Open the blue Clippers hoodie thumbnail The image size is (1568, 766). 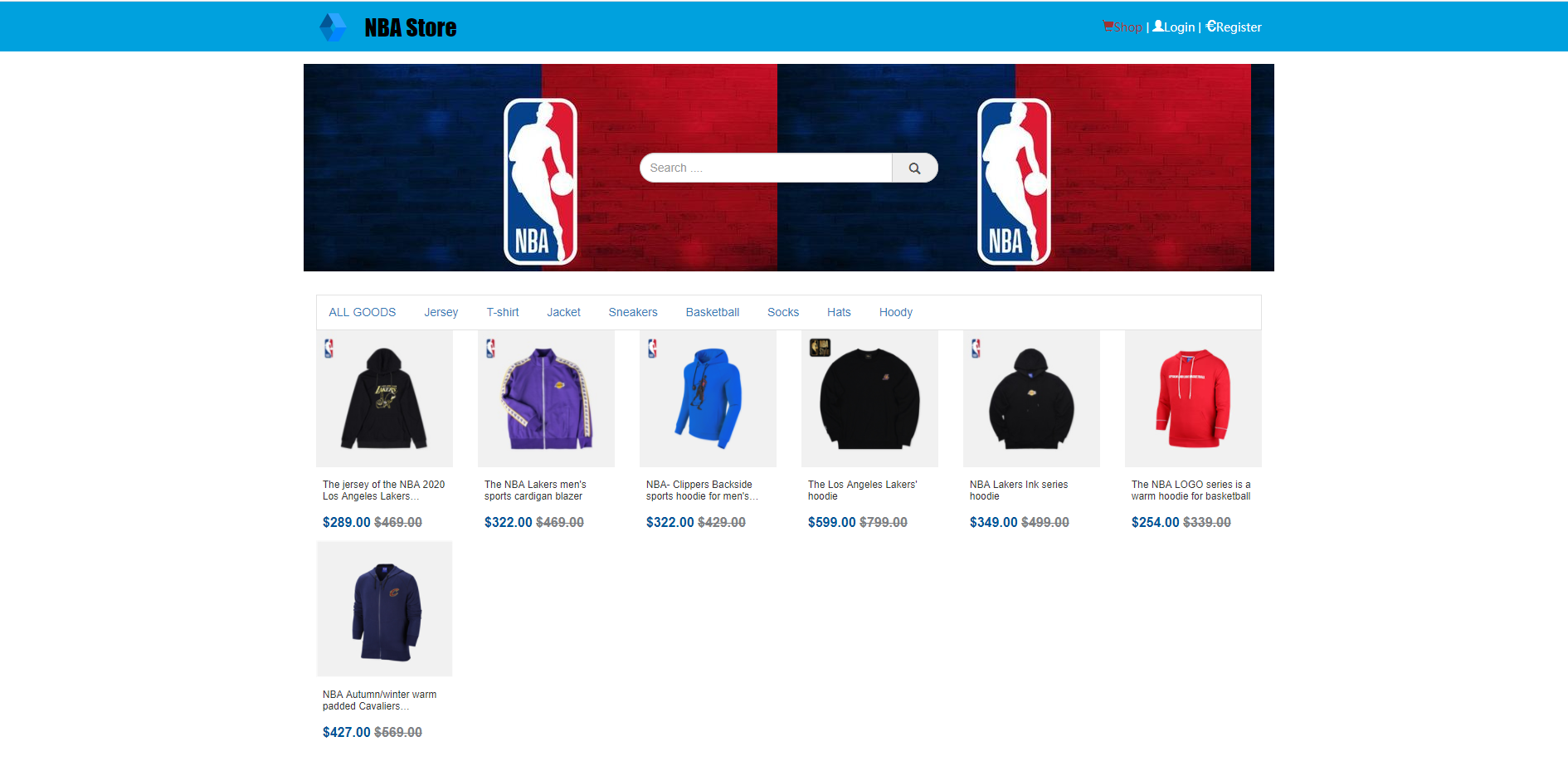708,398
